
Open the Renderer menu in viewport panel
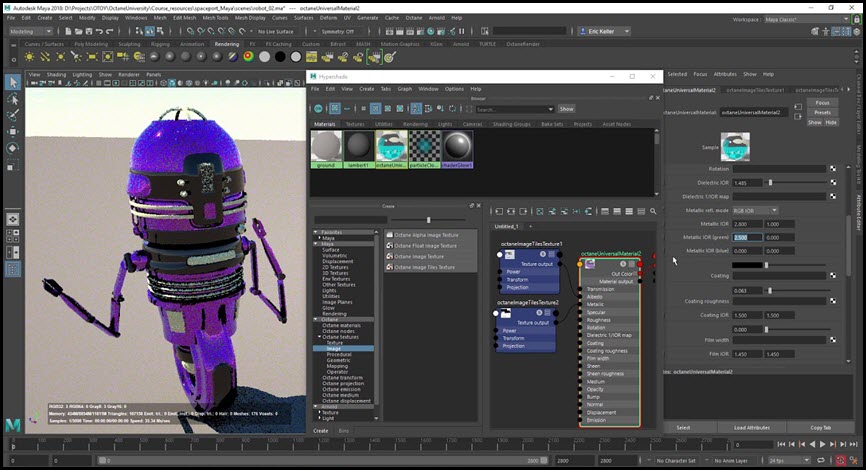point(129,74)
